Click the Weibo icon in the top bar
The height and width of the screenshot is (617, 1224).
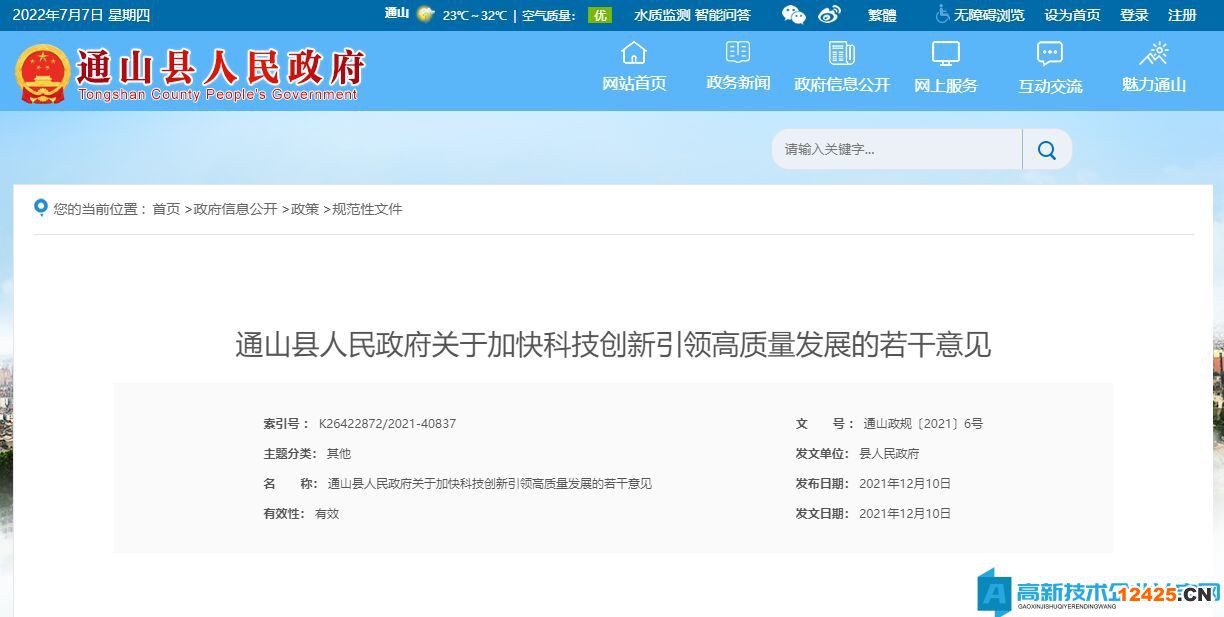tap(829, 15)
